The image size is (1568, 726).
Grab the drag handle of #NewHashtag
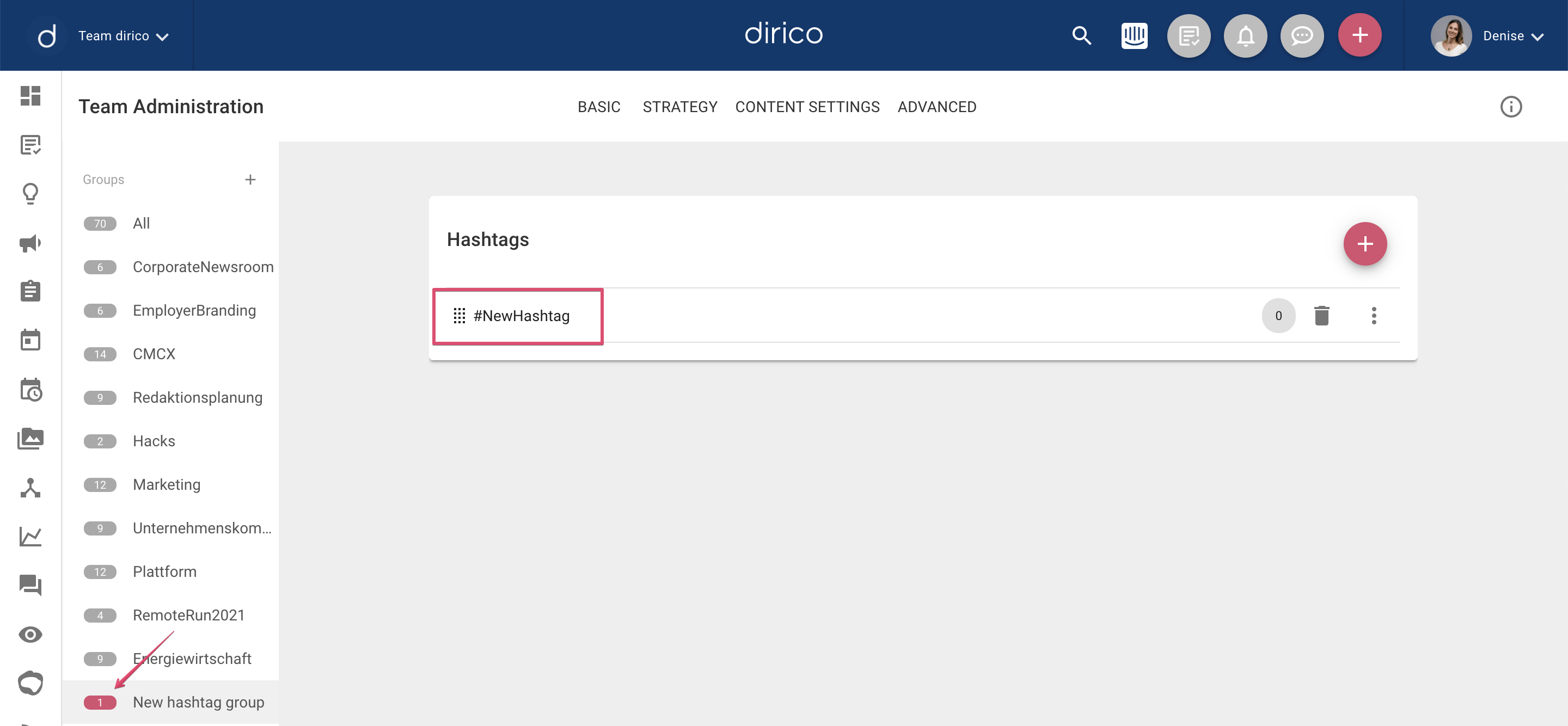point(460,315)
